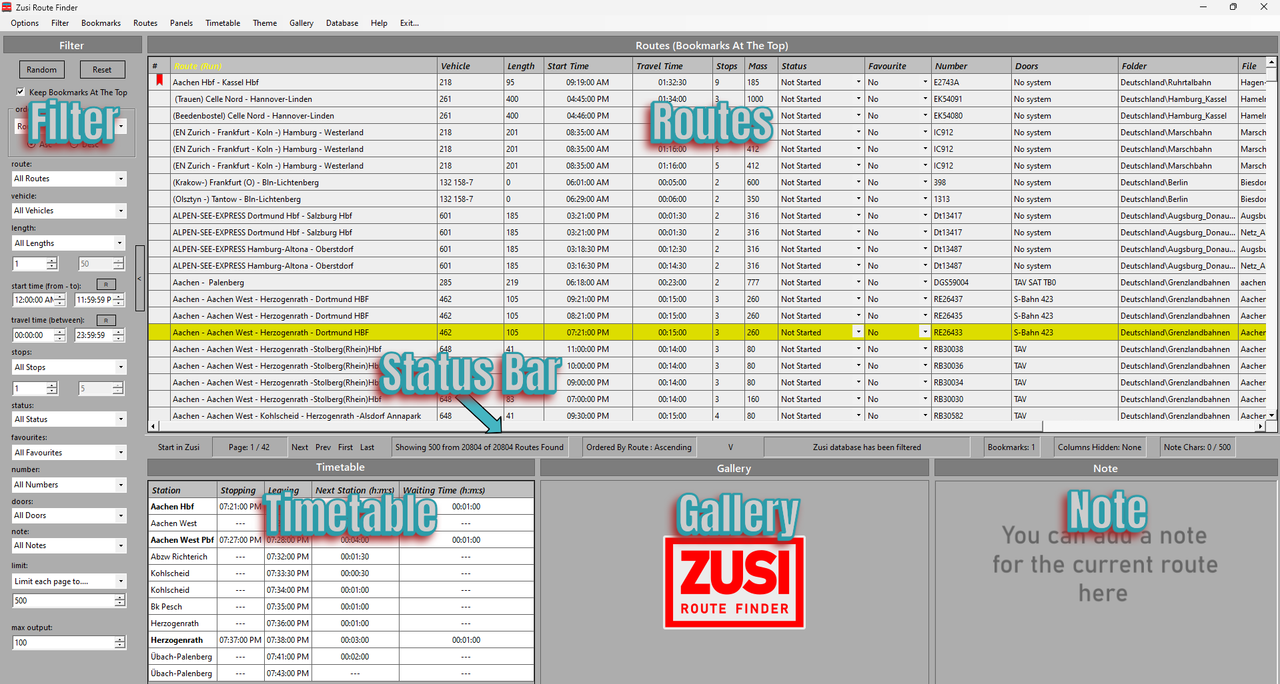The height and width of the screenshot is (684, 1280).
Task: Open the Help menu
Action: (379, 23)
